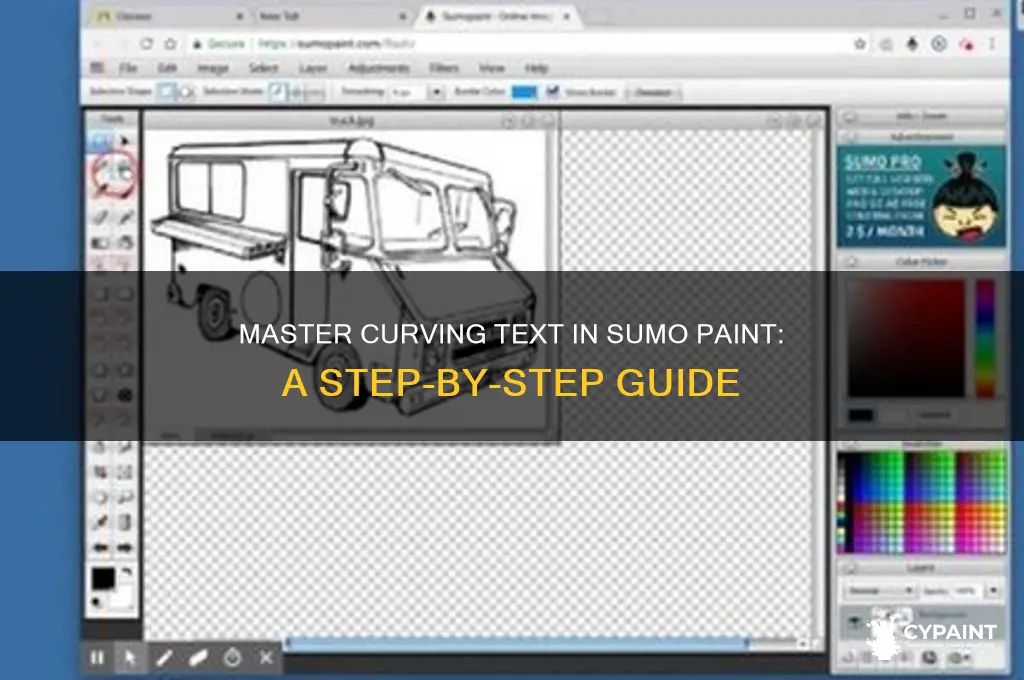Click the right arrow icon at tools bottom
1024x680 pixels.
click(125, 547)
